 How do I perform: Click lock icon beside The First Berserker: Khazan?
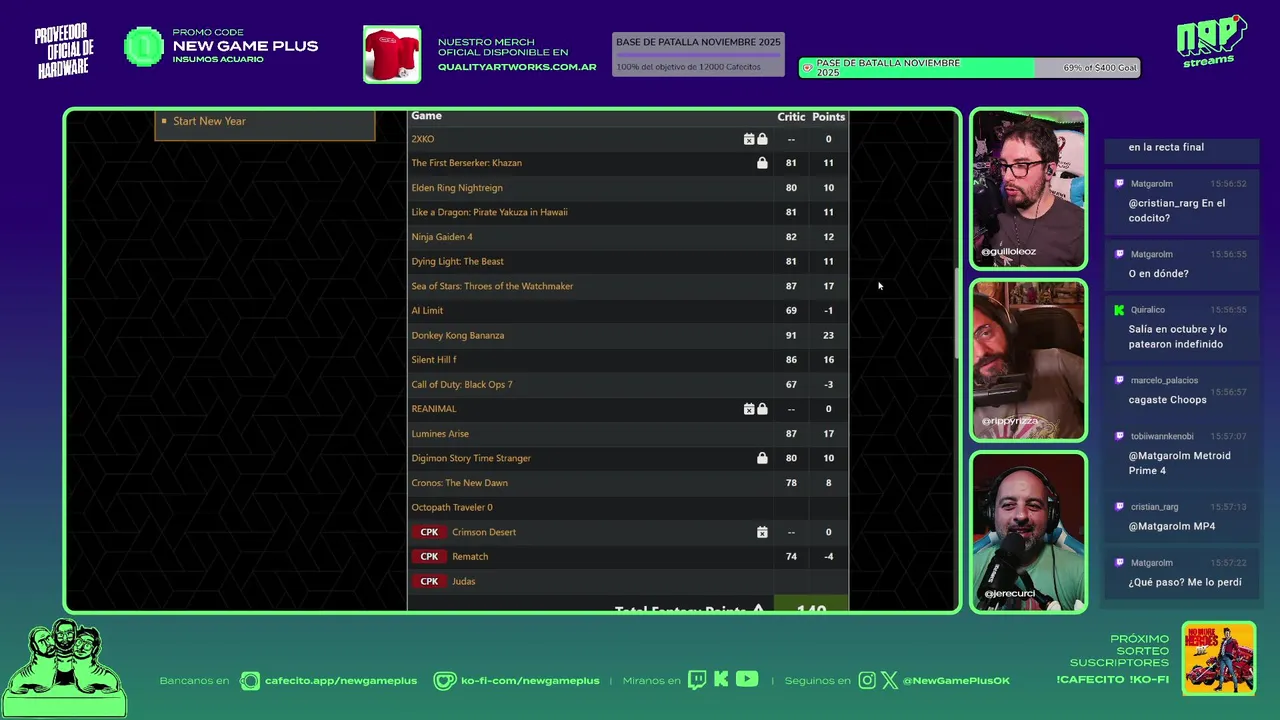click(762, 163)
